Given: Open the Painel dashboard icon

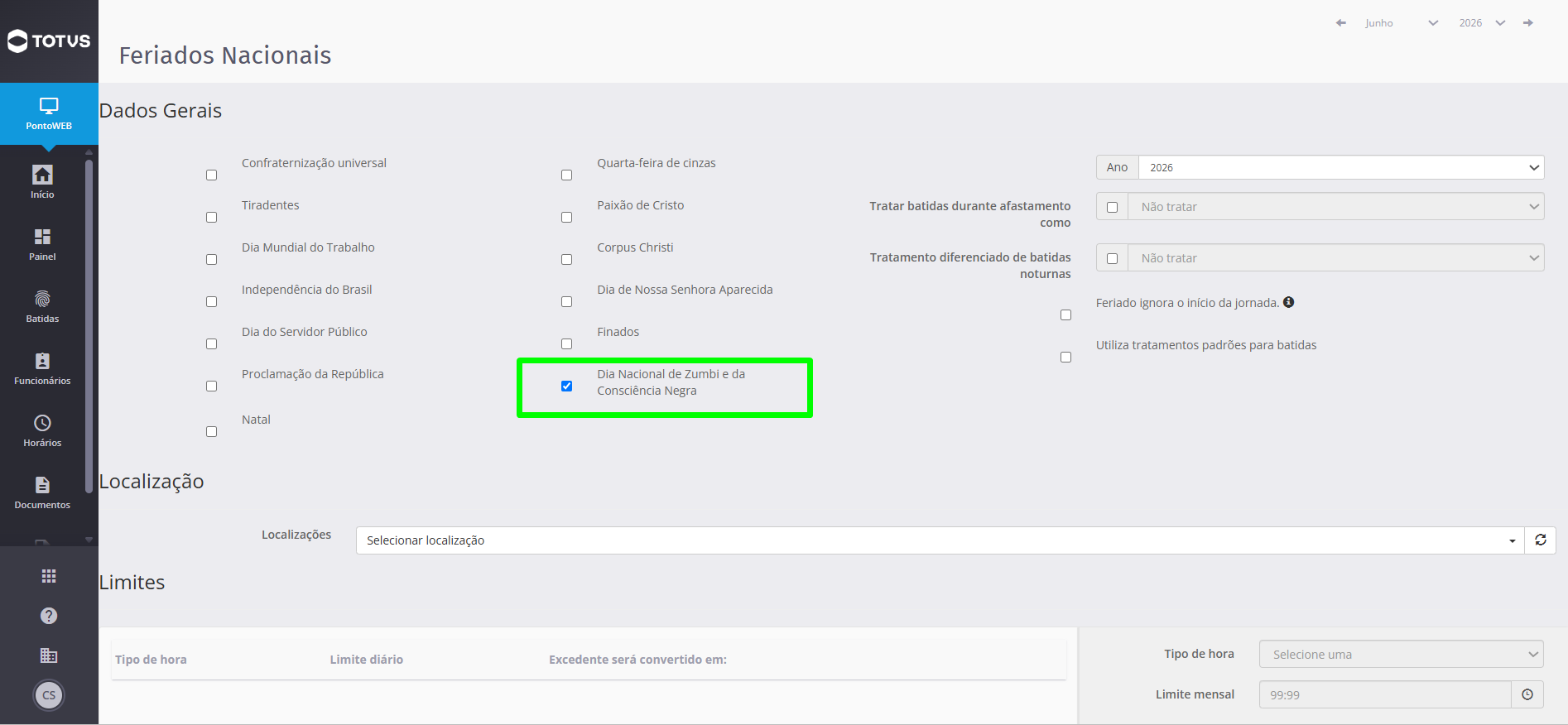Looking at the screenshot, I should click(42, 244).
